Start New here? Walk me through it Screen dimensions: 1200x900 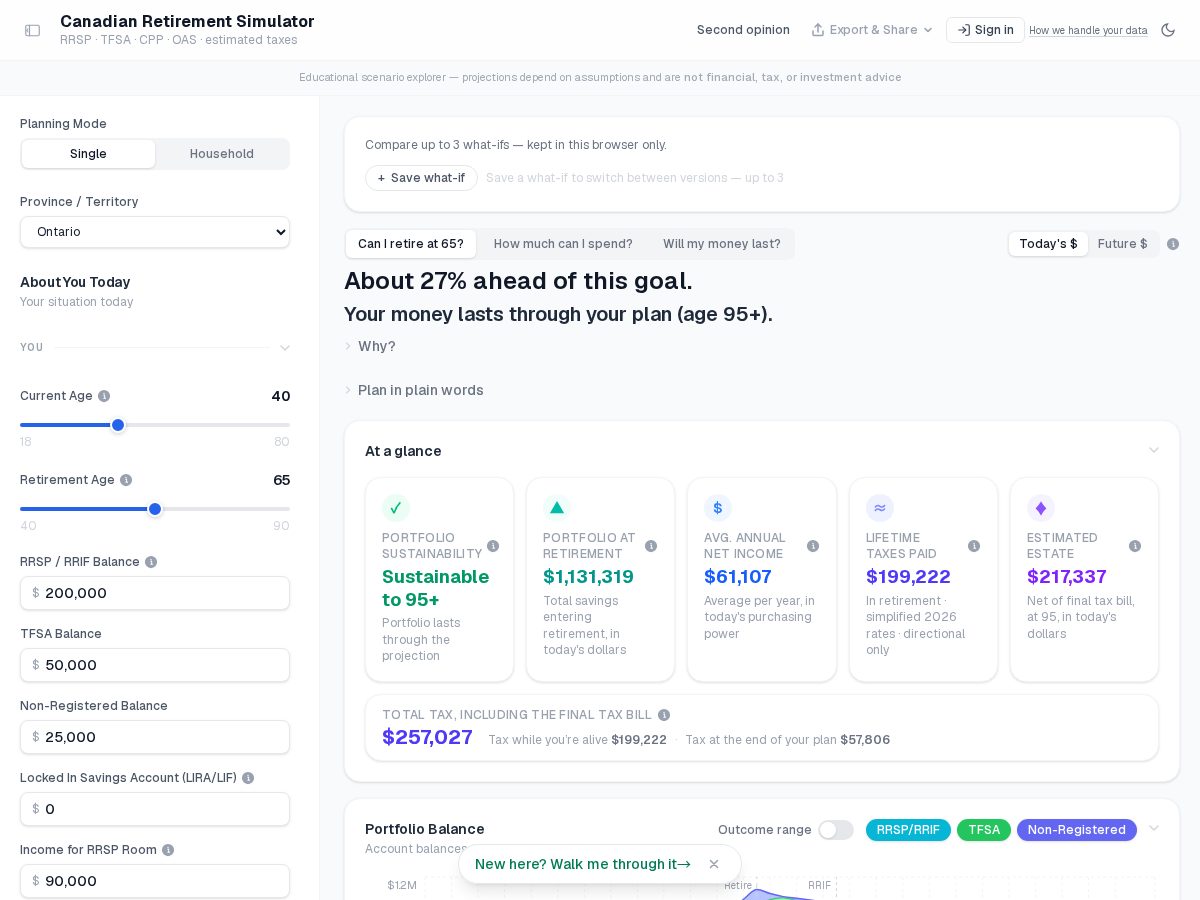click(583, 864)
